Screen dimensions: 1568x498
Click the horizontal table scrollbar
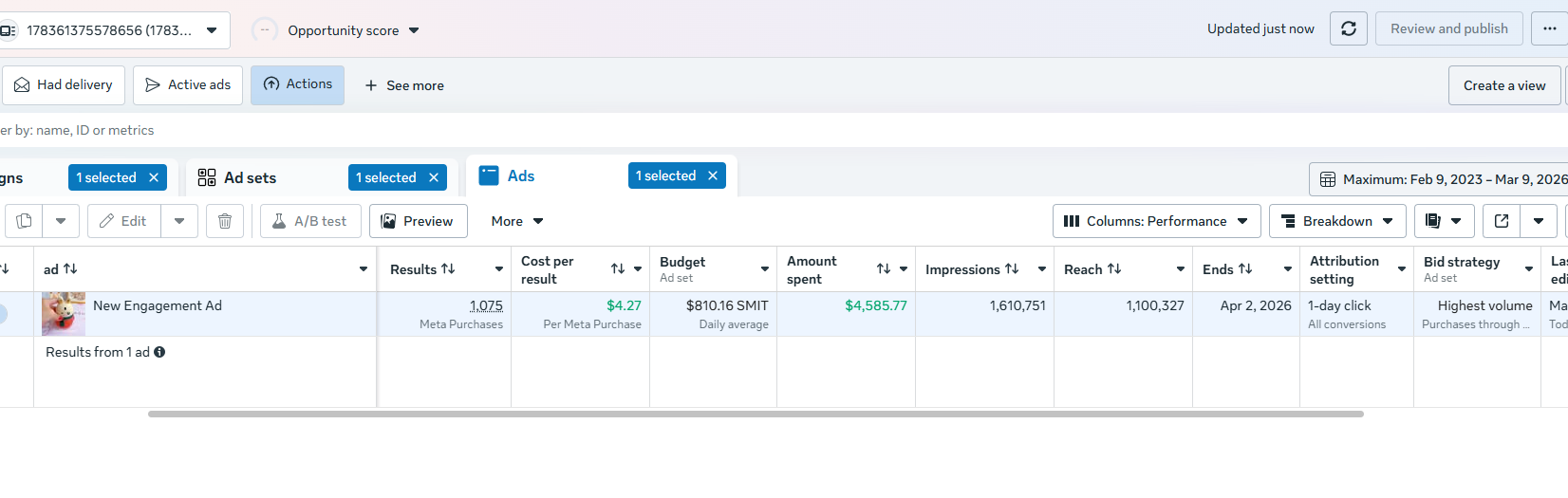click(x=756, y=414)
